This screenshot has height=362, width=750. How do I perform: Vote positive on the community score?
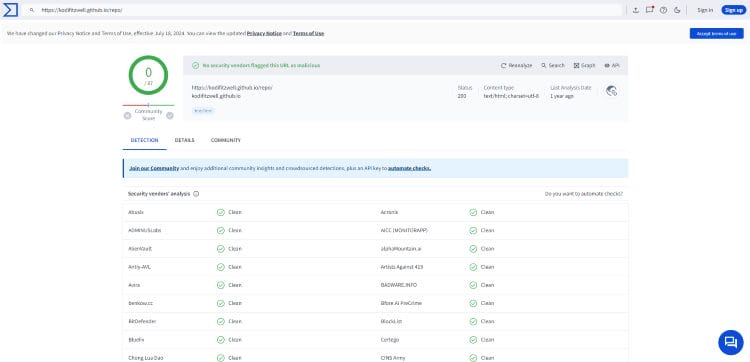click(x=170, y=116)
